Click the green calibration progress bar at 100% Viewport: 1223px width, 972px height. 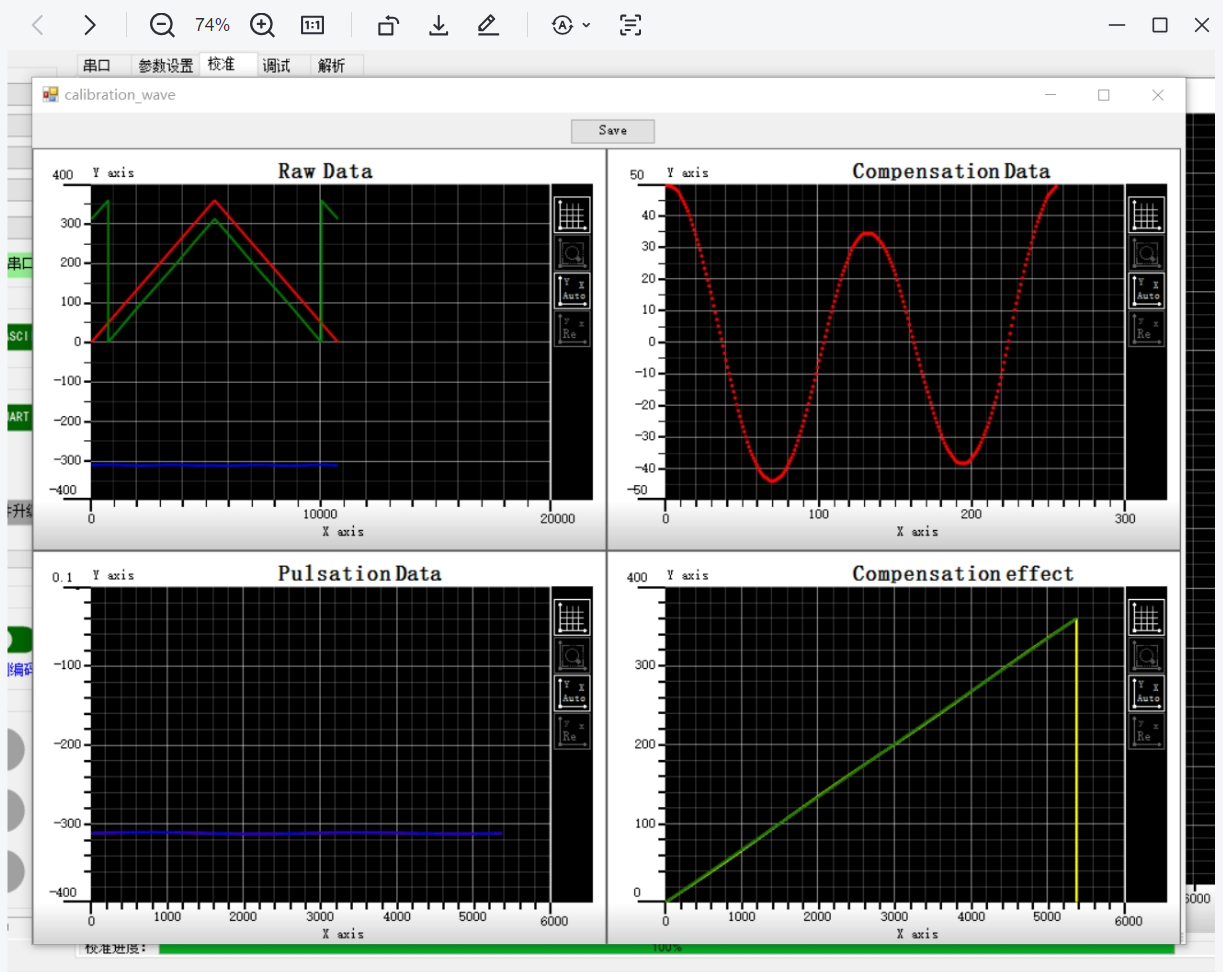(x=666, y=948)
